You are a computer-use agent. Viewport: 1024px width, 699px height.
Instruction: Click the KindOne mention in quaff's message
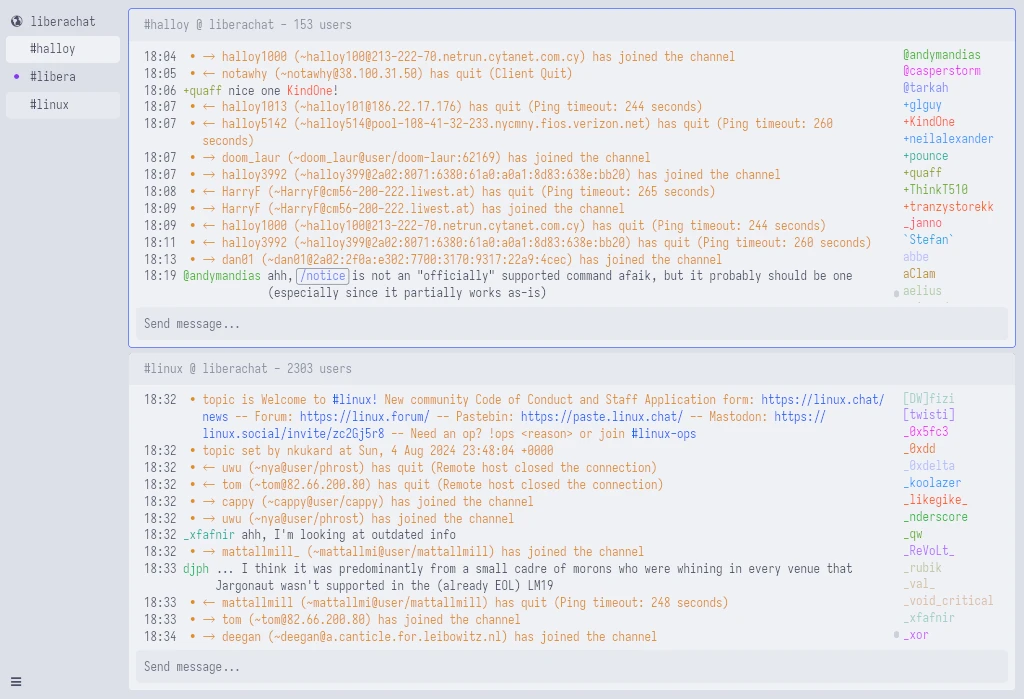tap(310, 90)
